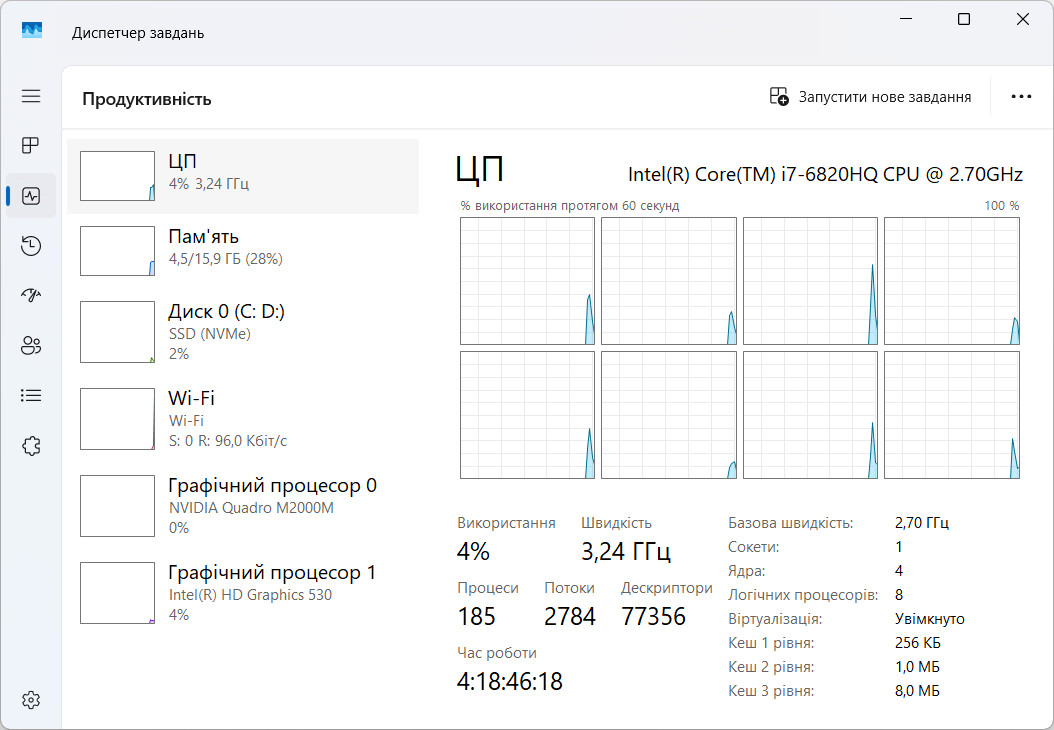
Task: Click the handles count 77356
Action: [x=653, y=616]
